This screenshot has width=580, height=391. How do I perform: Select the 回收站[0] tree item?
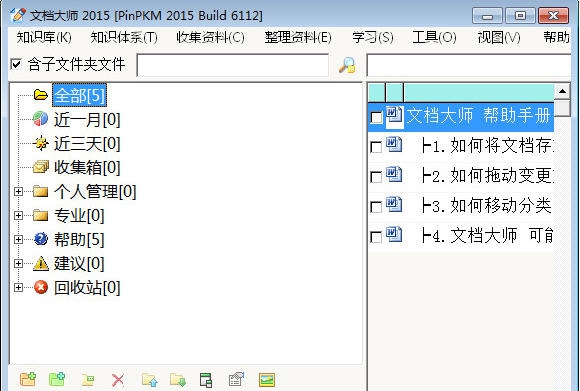[87, 287]
